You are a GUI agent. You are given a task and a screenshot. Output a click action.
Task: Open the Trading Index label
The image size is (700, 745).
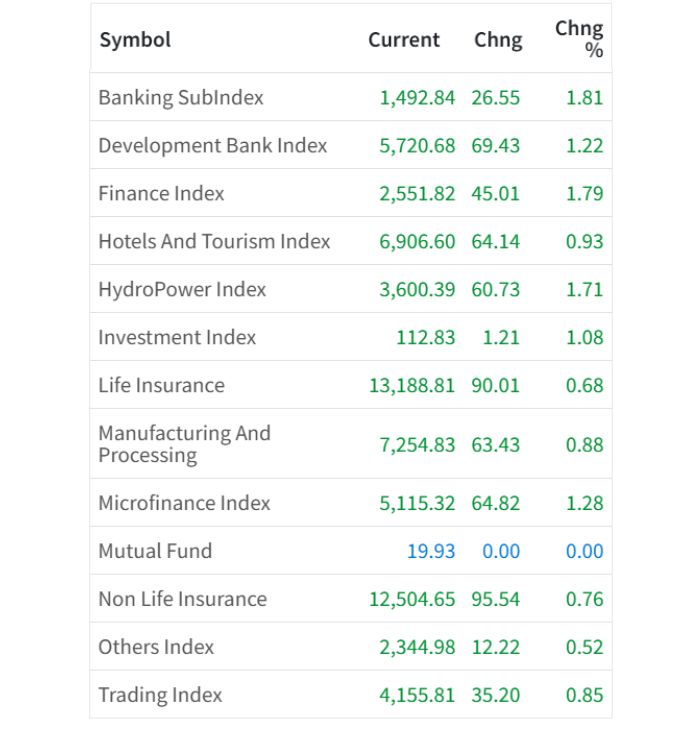[160, 696]
